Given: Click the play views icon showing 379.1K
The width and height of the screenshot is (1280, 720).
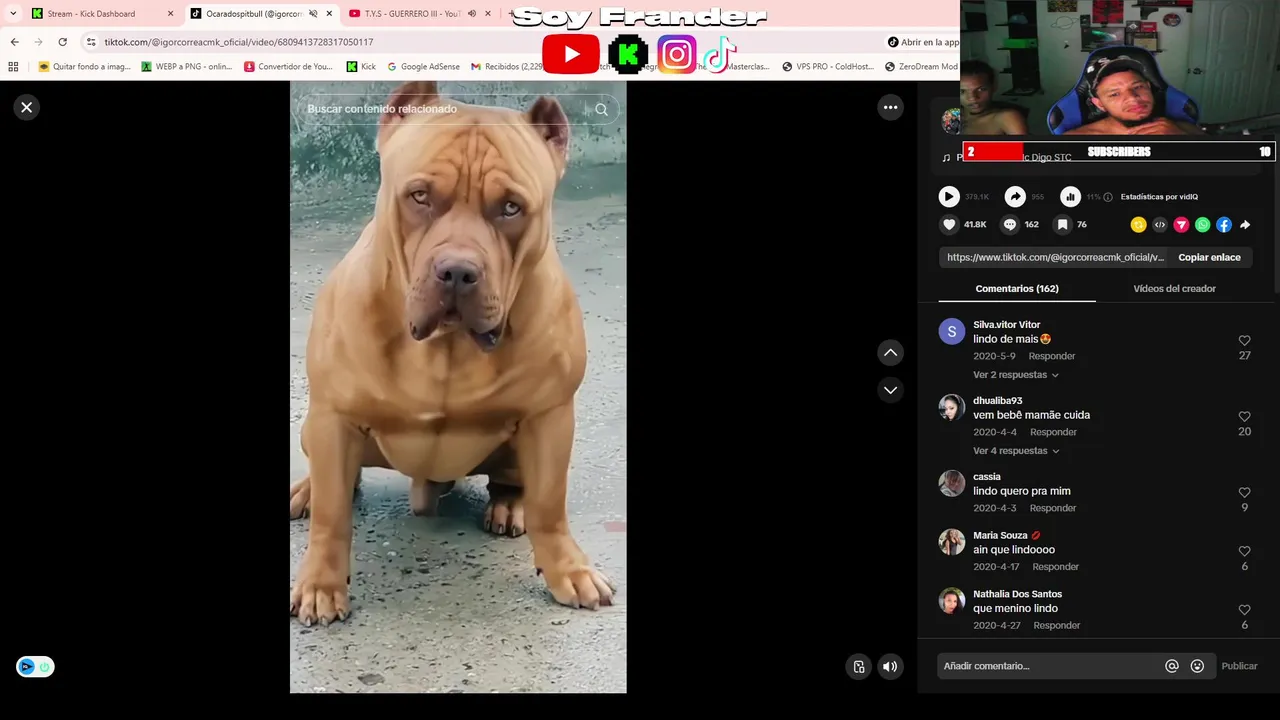Looking at the screenshot, I should pyautogui.click(x=949, y=197).
